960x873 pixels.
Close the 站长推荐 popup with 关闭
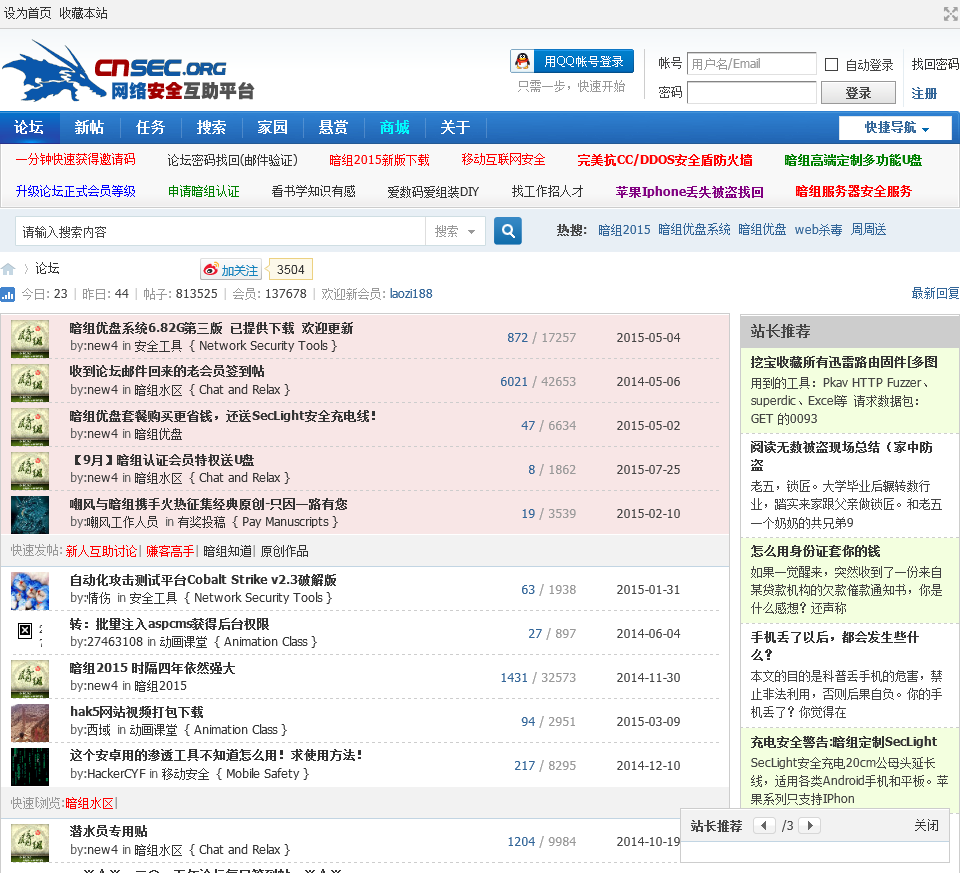tap(926, 826)
